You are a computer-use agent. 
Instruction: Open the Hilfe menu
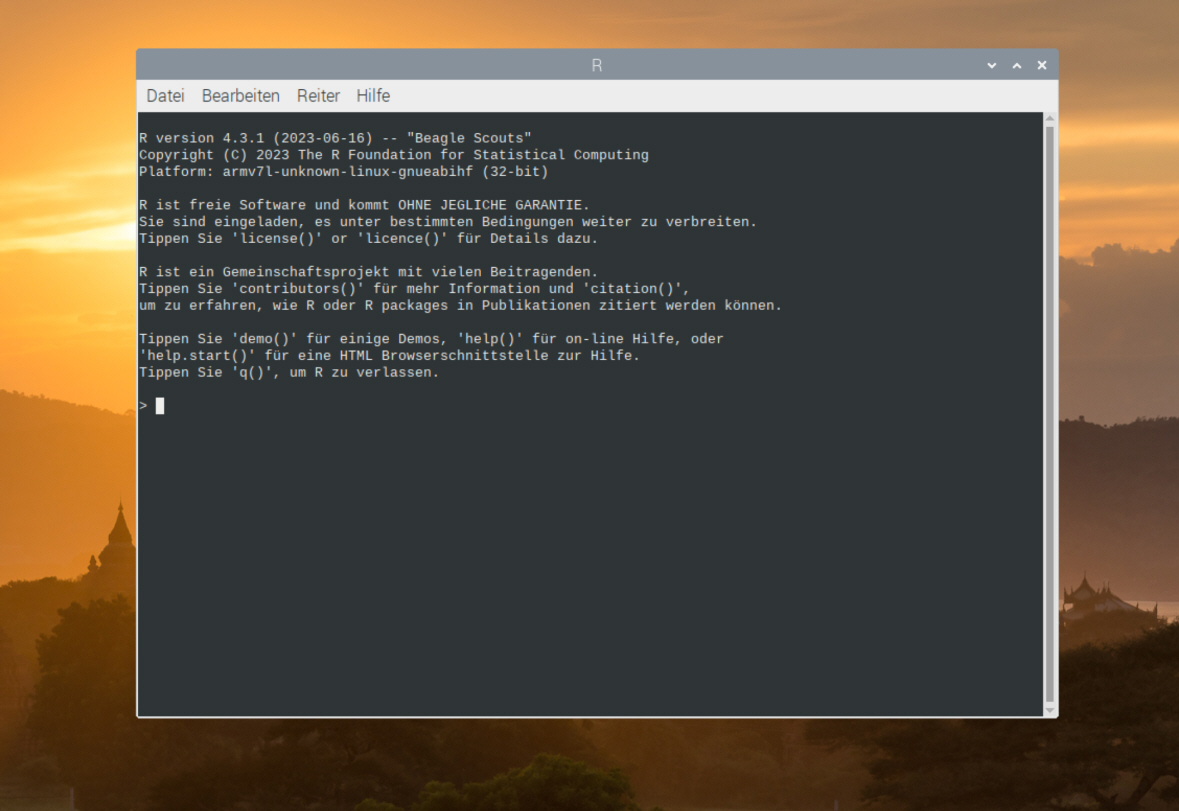pos(373,96)
